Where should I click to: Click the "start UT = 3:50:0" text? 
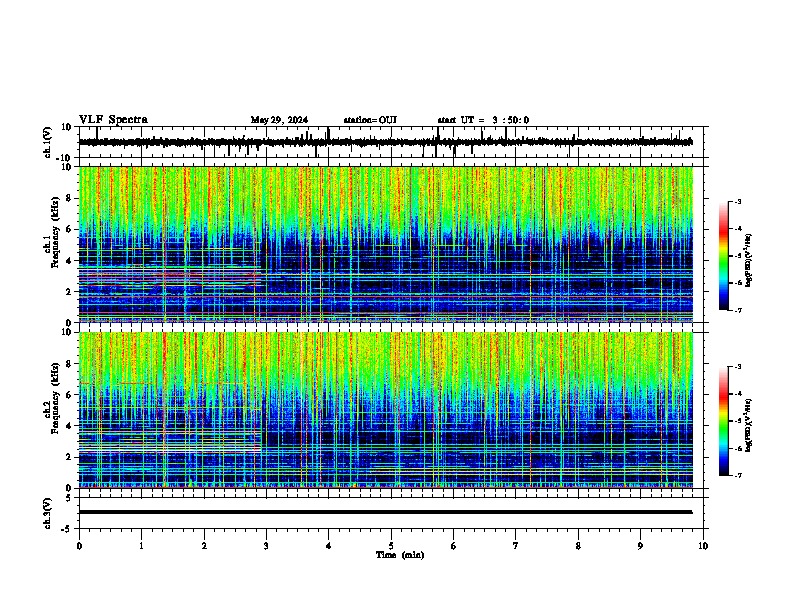point(483,120)
